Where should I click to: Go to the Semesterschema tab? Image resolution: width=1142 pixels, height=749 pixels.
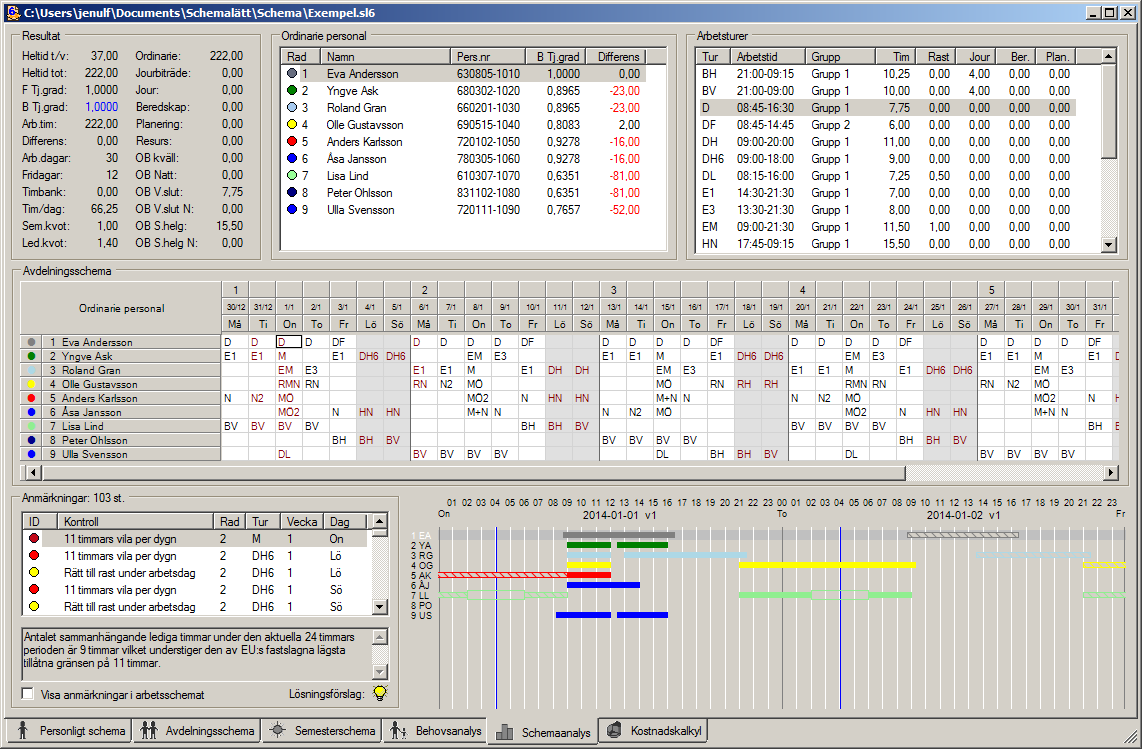point(321,730)
